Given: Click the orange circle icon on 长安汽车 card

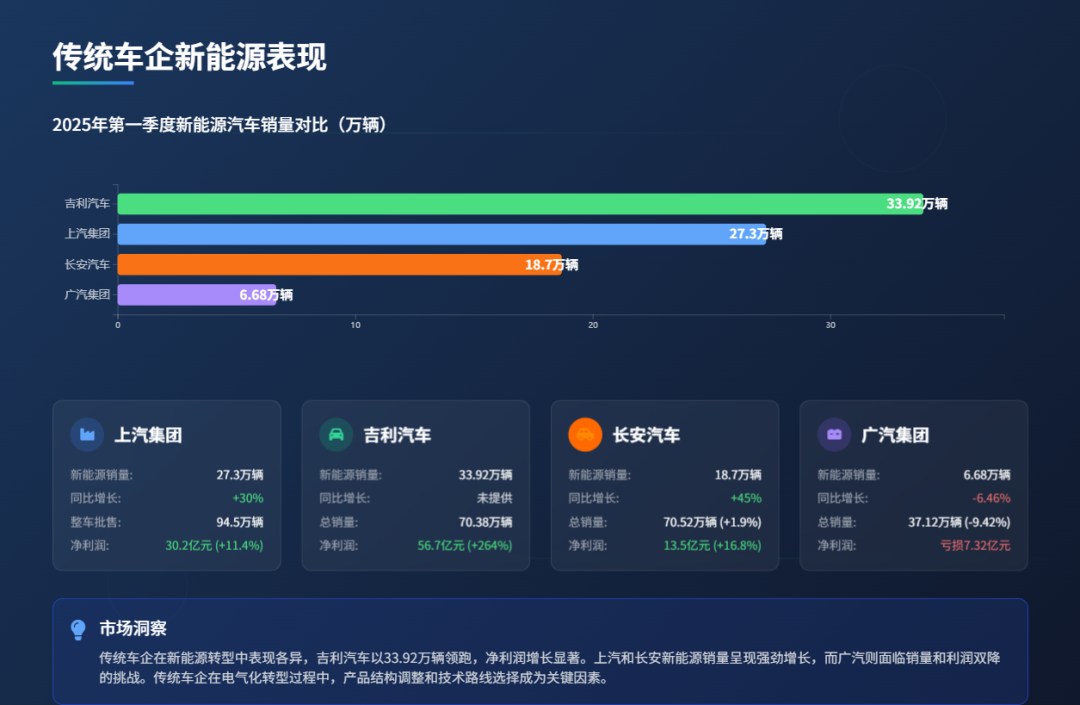Looking at the screenshot, I should click(x=585, y=434).
